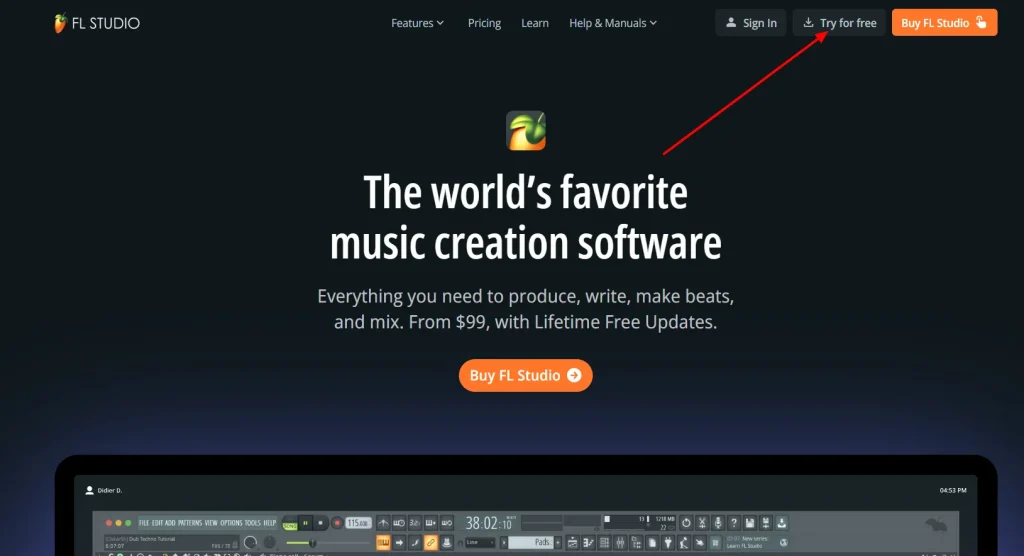The image size is (1024, 556).
Task: Click the 115 tempo display
Action: (x=359, y=523)
